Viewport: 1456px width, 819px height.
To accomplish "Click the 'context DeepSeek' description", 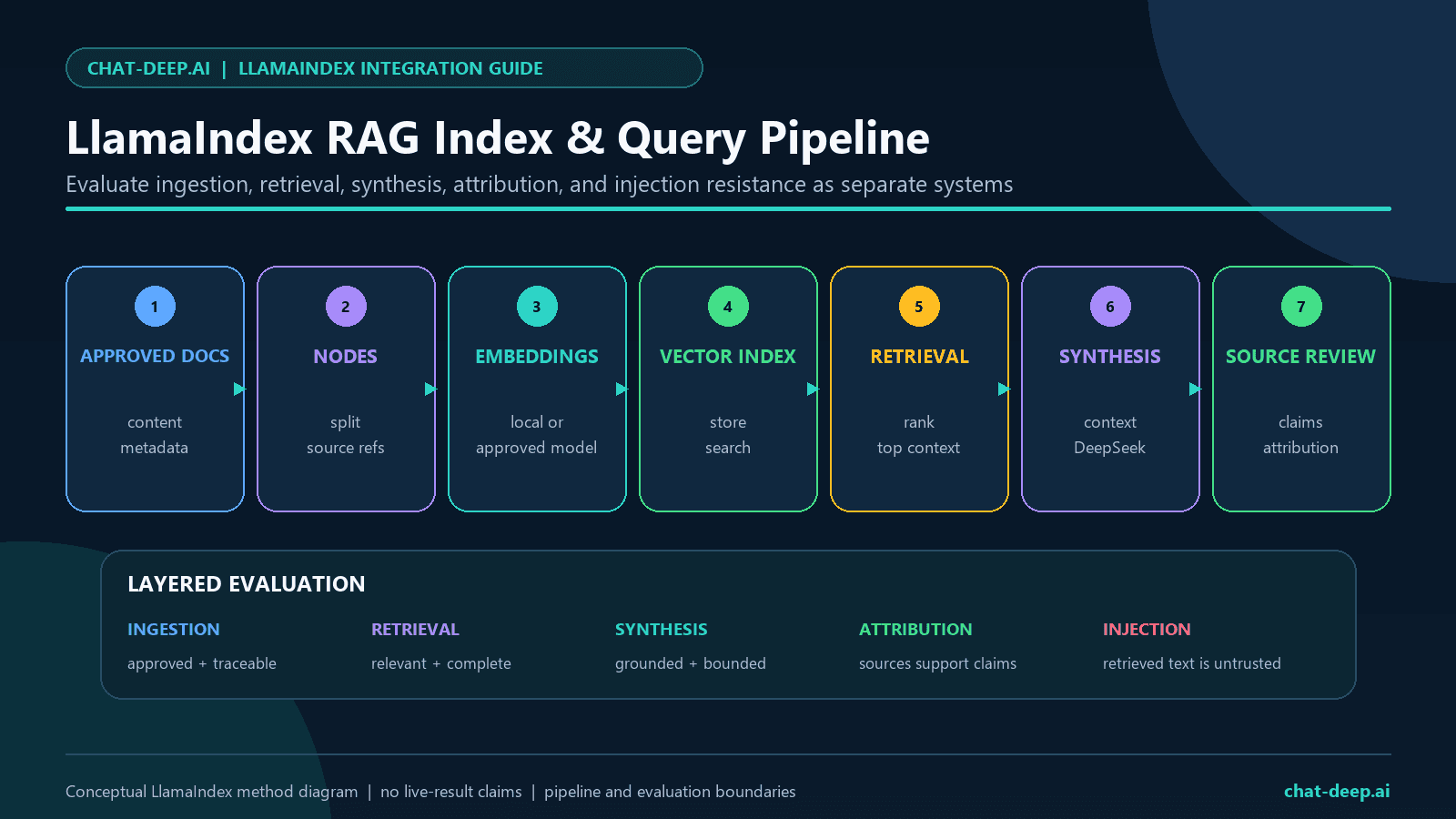I will coord(1110,435).
